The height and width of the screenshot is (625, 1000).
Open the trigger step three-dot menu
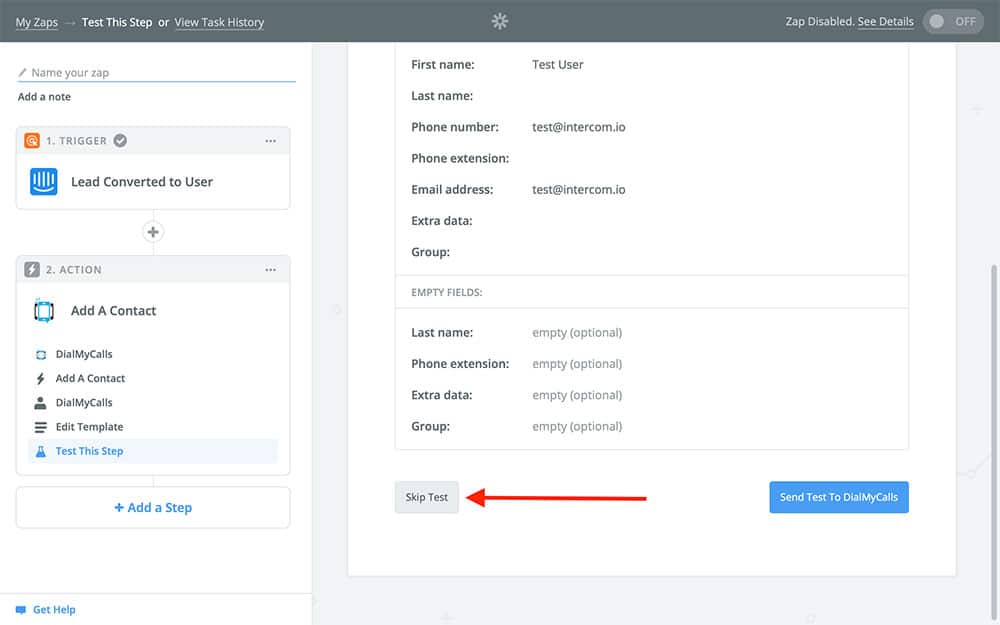pyautogui.click(x=270, y=141)
